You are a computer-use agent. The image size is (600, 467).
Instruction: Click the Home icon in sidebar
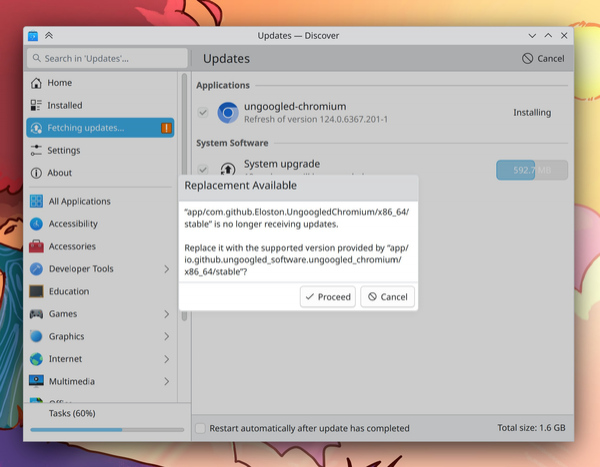(x=37, y=83)
